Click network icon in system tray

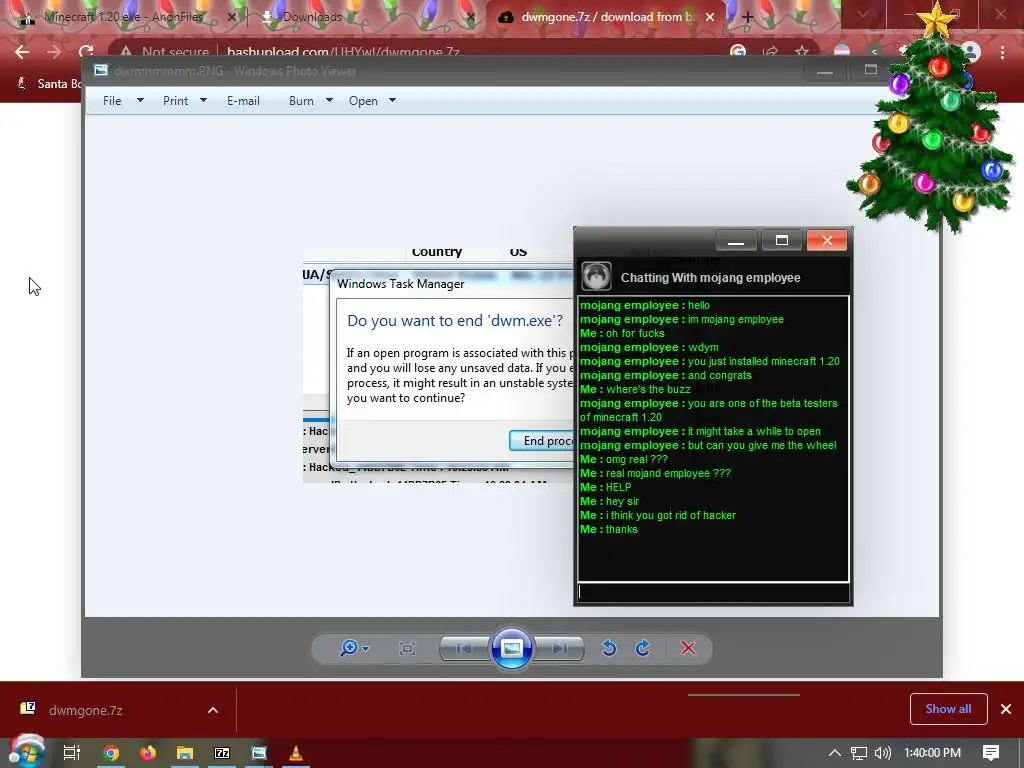859,753
